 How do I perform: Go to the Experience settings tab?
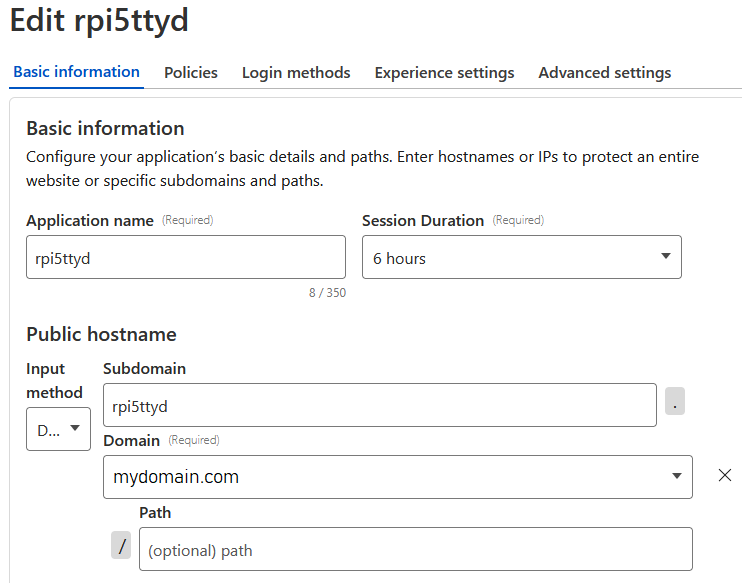[444, 73]
